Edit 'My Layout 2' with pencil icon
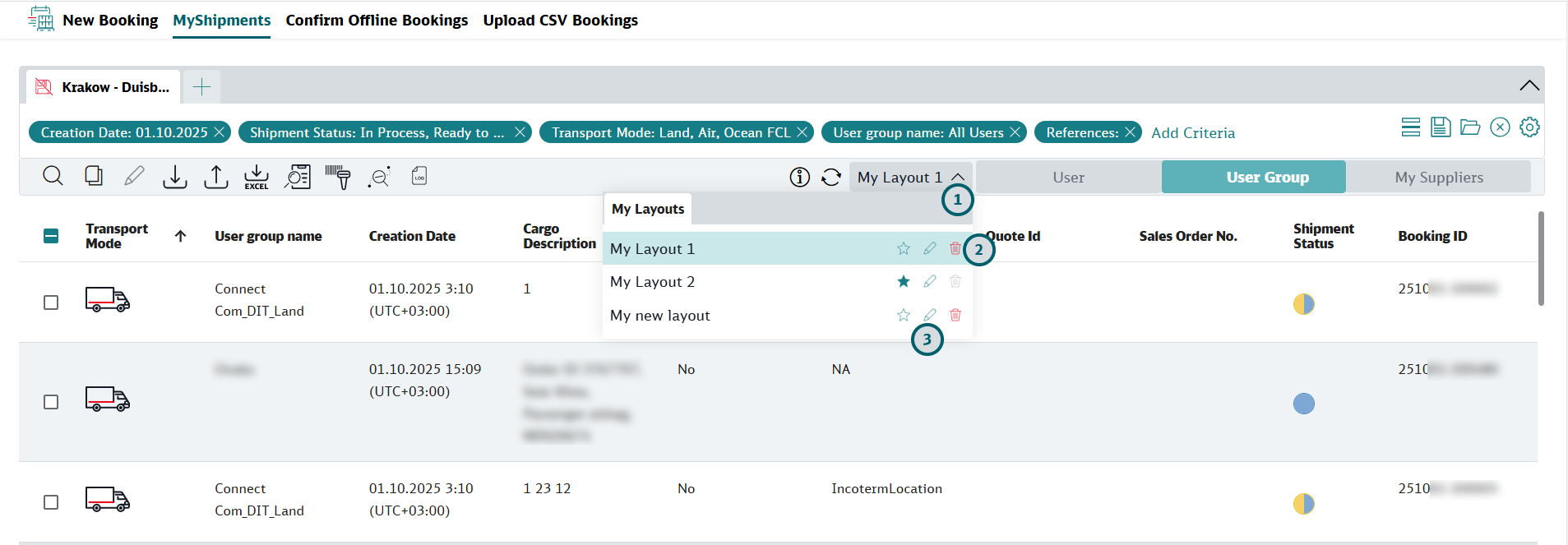 (x=930, y=282)
